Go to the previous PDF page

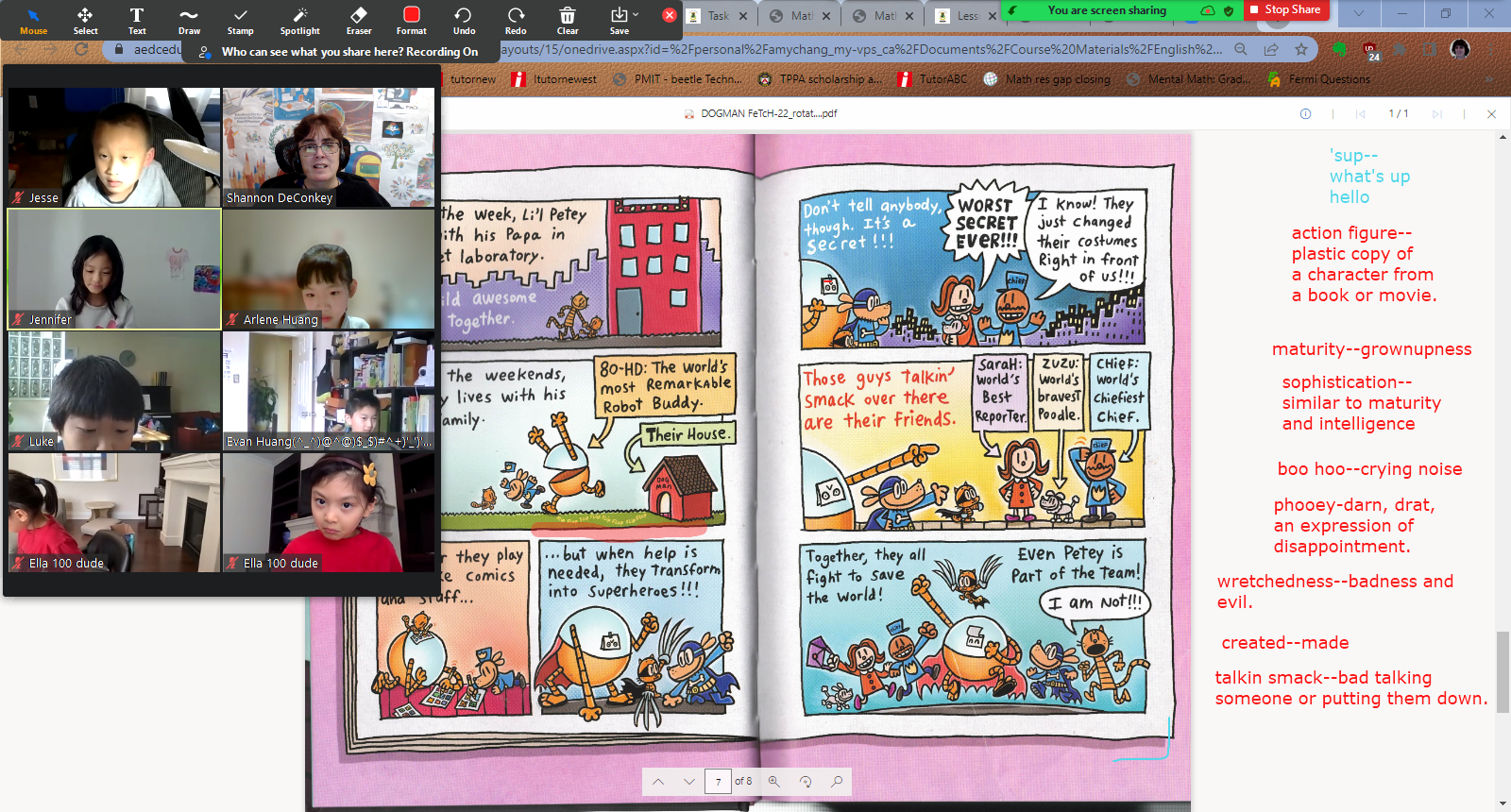coord(658,781)
